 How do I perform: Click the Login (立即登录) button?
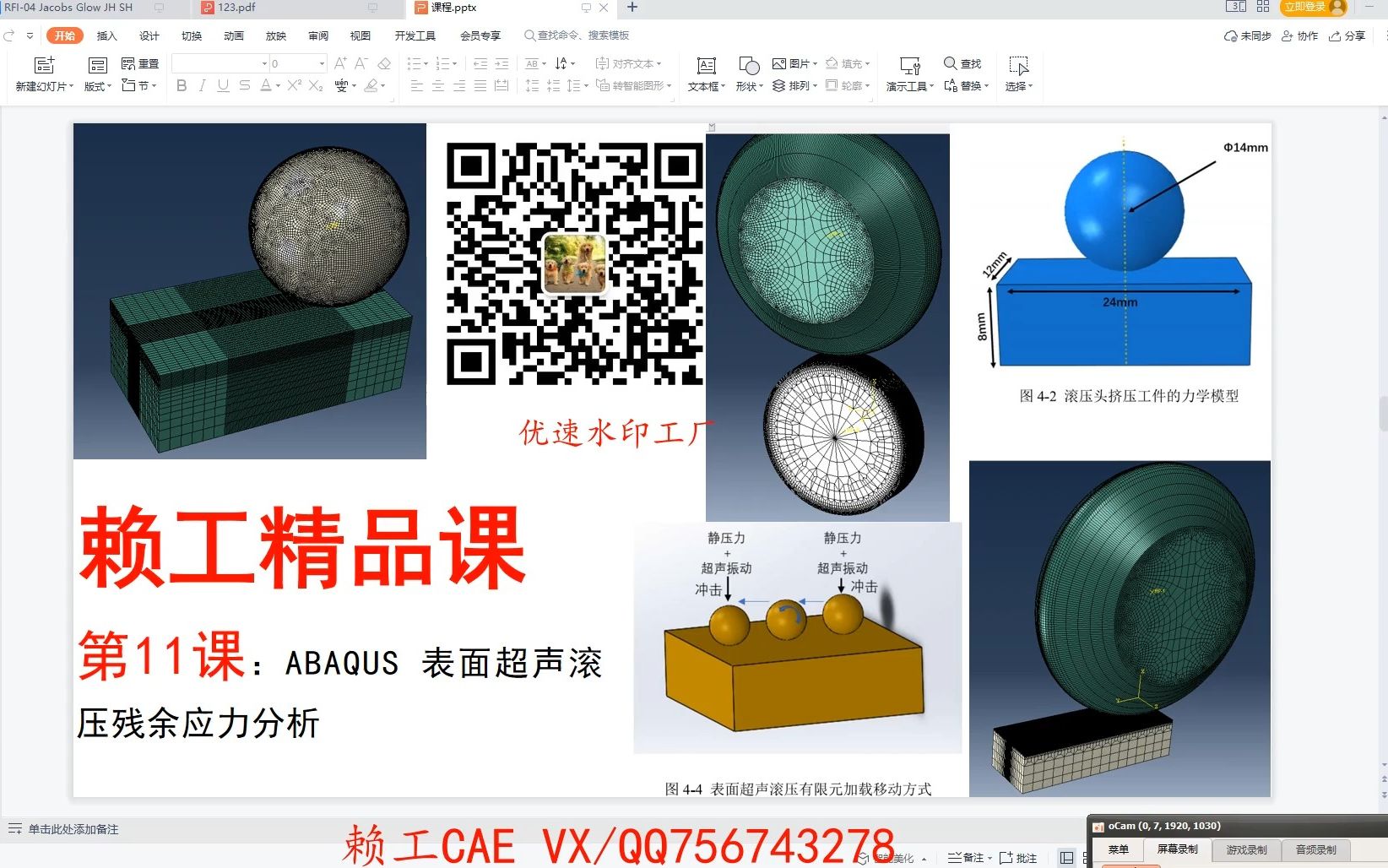click(x=1313, y=8)
